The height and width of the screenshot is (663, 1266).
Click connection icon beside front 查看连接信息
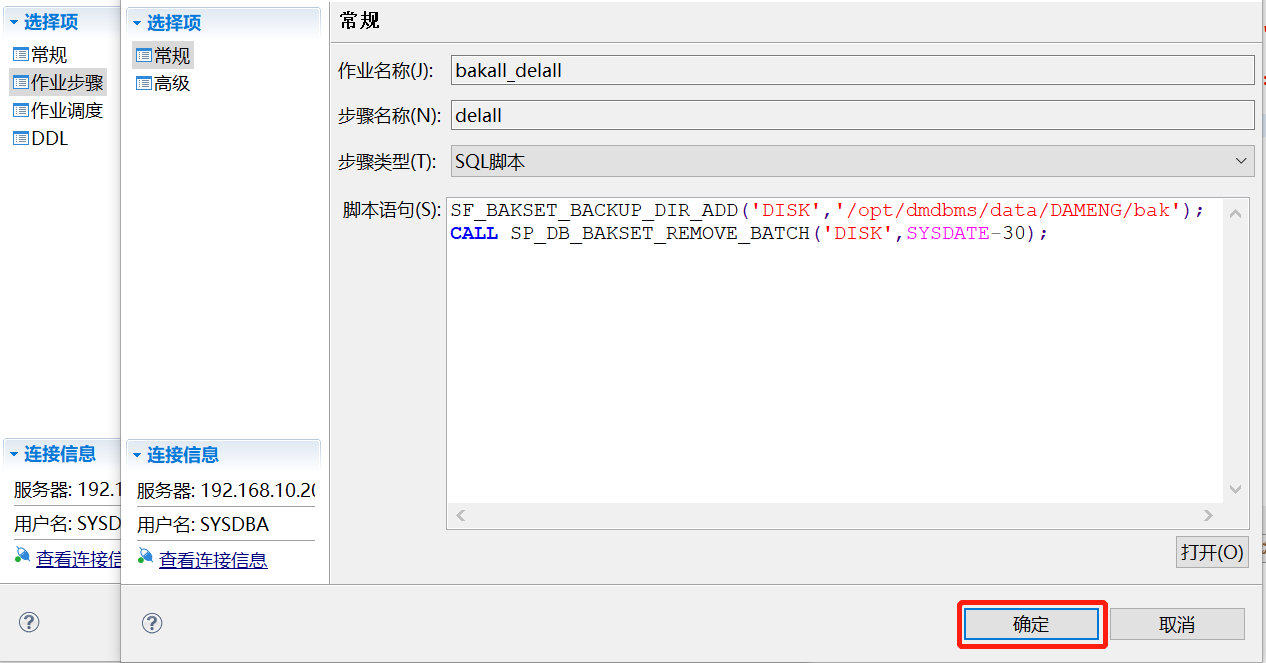(146, 557)
